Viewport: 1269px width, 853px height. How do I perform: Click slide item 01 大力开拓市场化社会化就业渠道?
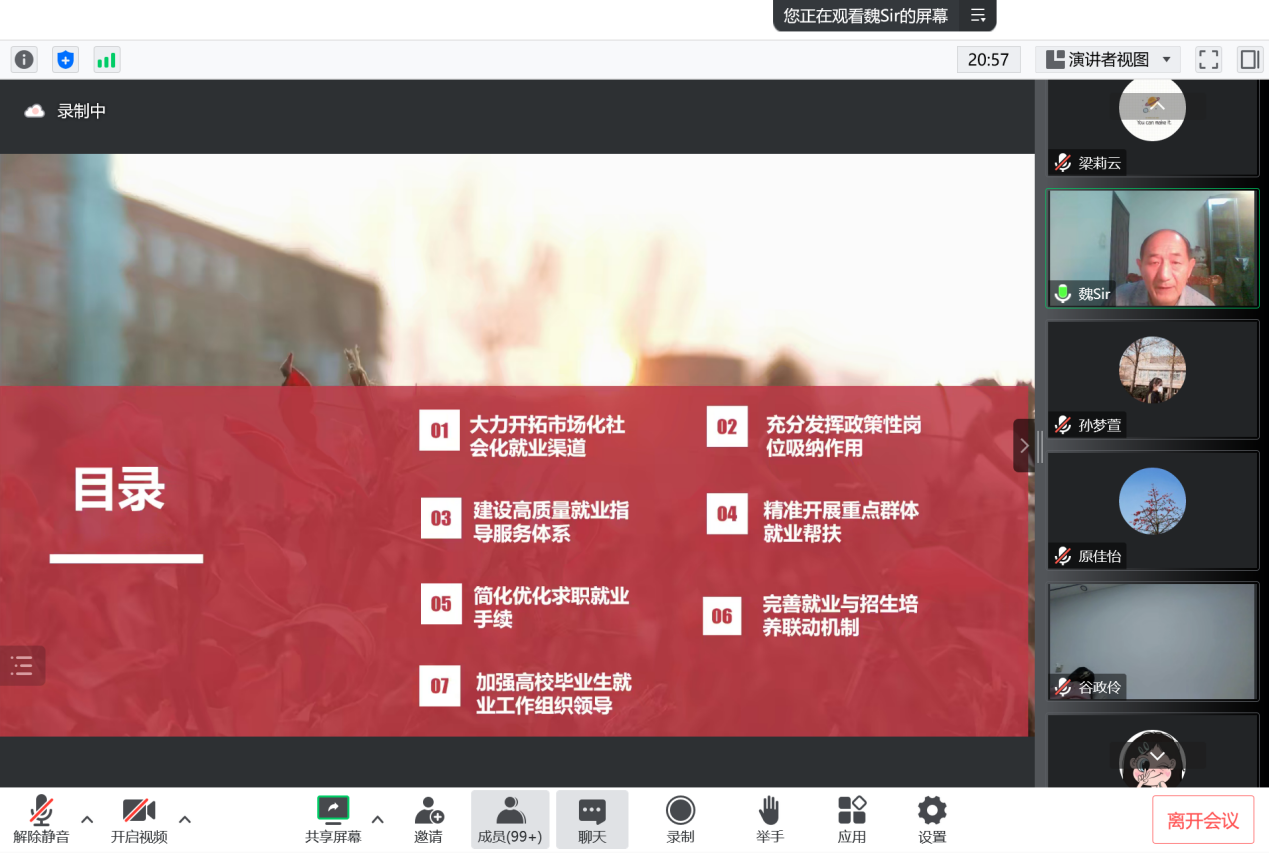click(x=523, y=436)
